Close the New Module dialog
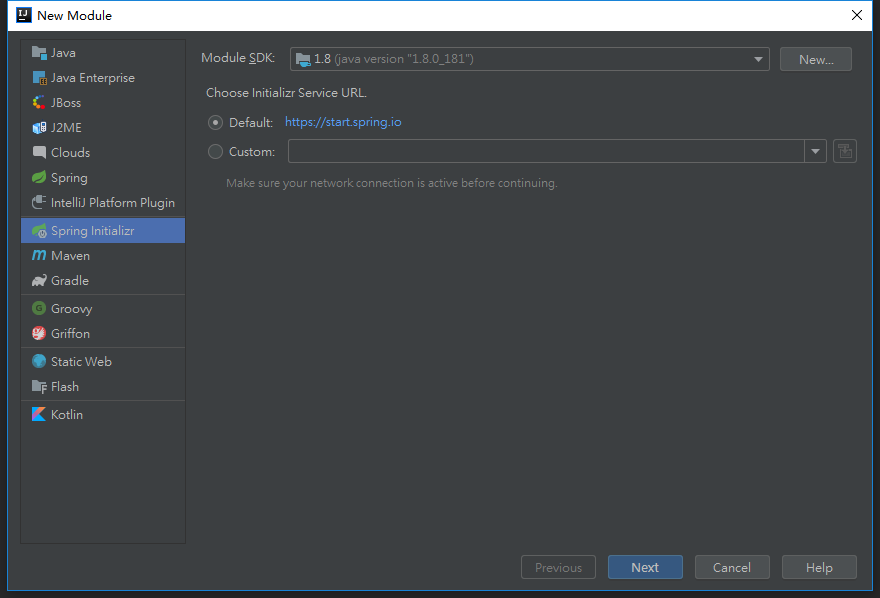The height and width of the screenshot is (598, 880). pyautogui.click(x=856, y=15)
